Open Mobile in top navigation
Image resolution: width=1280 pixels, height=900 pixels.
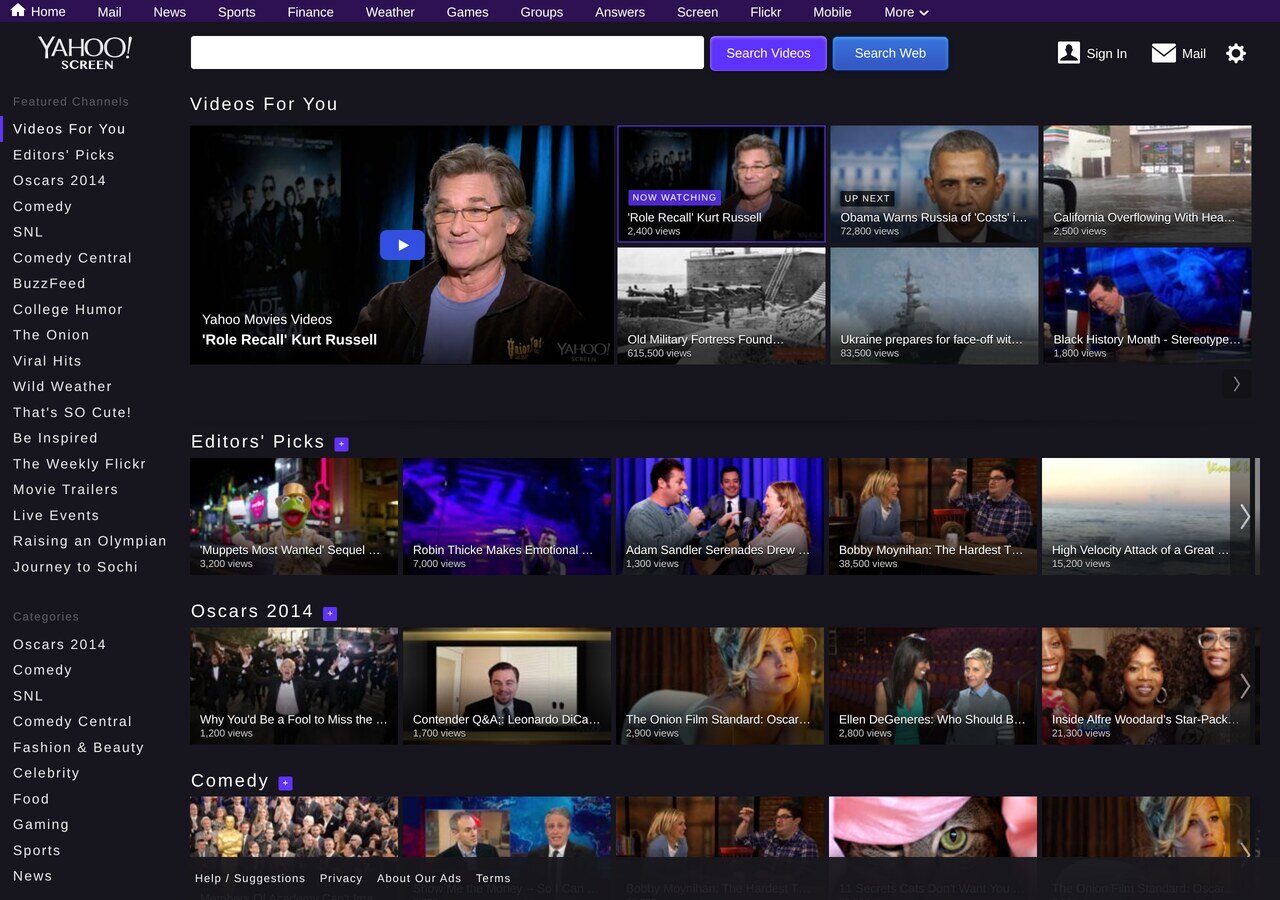pos(832,12)
